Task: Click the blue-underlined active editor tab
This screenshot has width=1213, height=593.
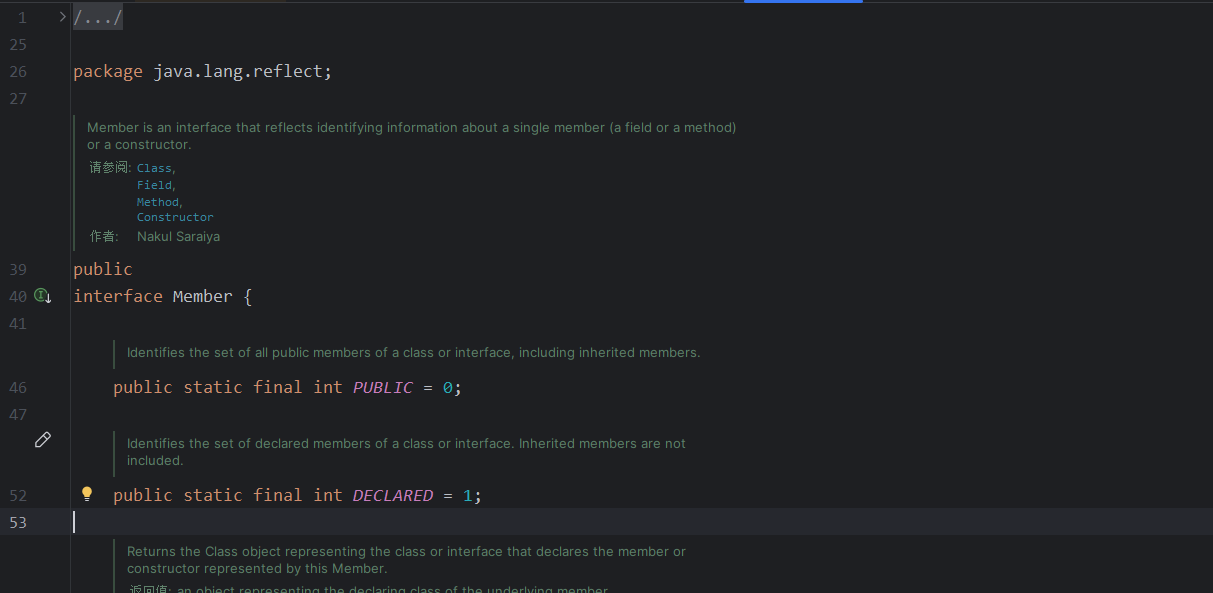Action: 803,1
